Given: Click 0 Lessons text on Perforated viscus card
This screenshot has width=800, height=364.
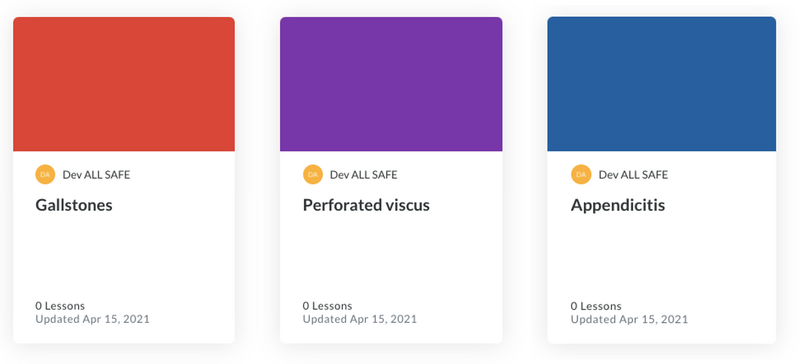Looking at the screenshot, I should point(328,306).
